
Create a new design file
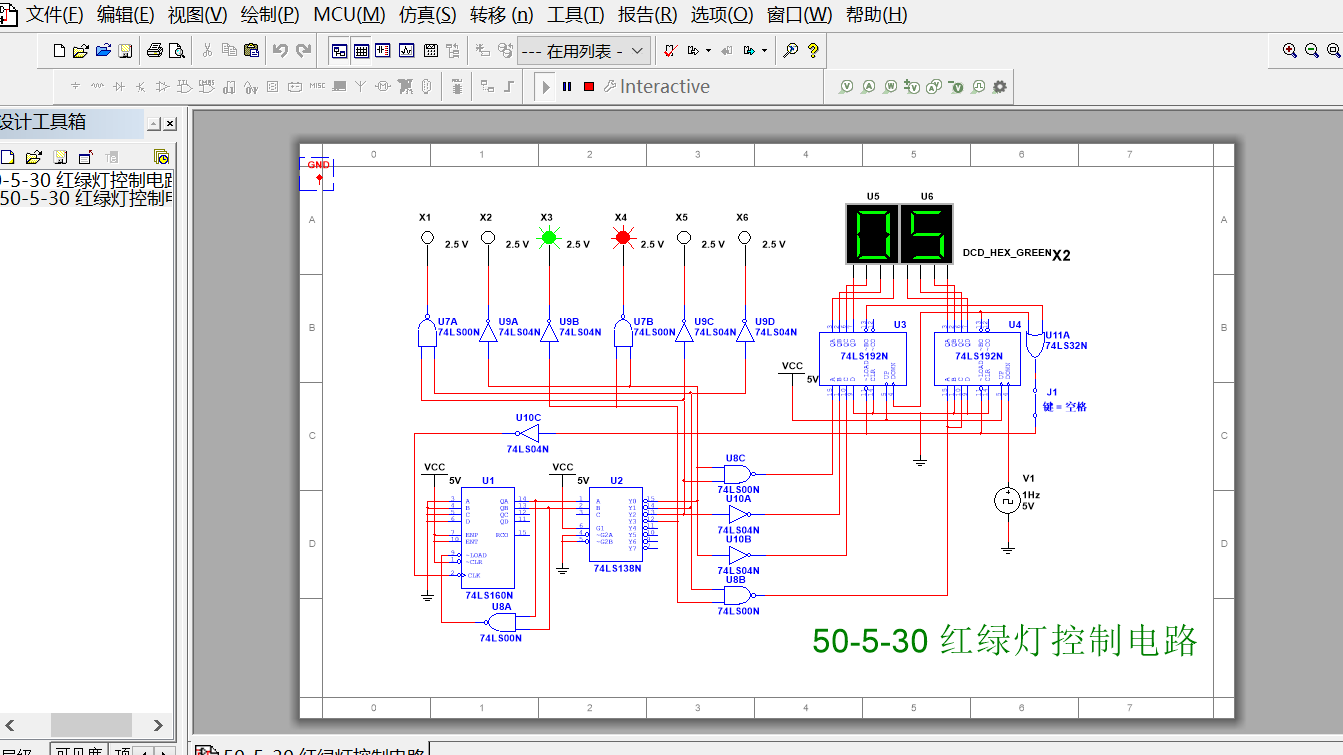click(59, 50)
